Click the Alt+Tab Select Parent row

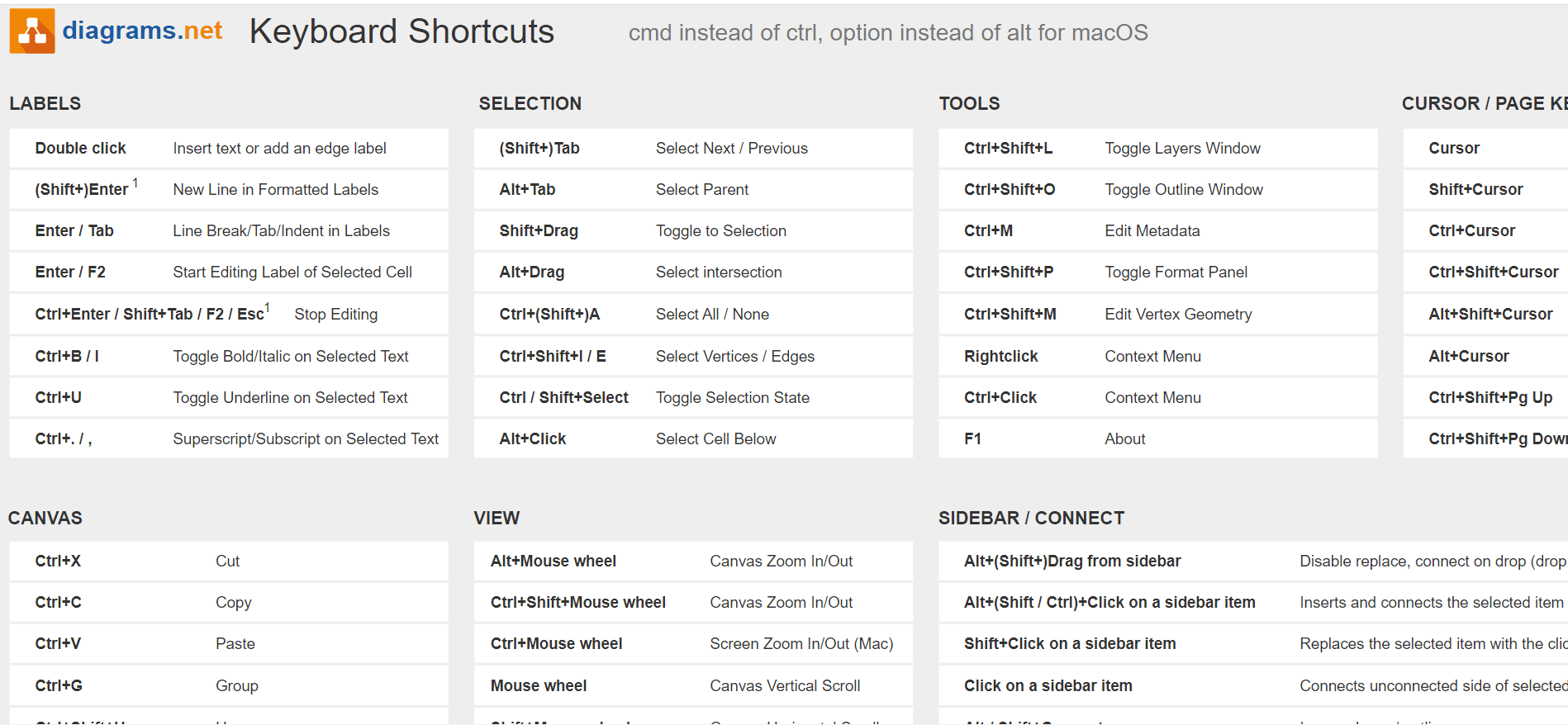(692, 190)
